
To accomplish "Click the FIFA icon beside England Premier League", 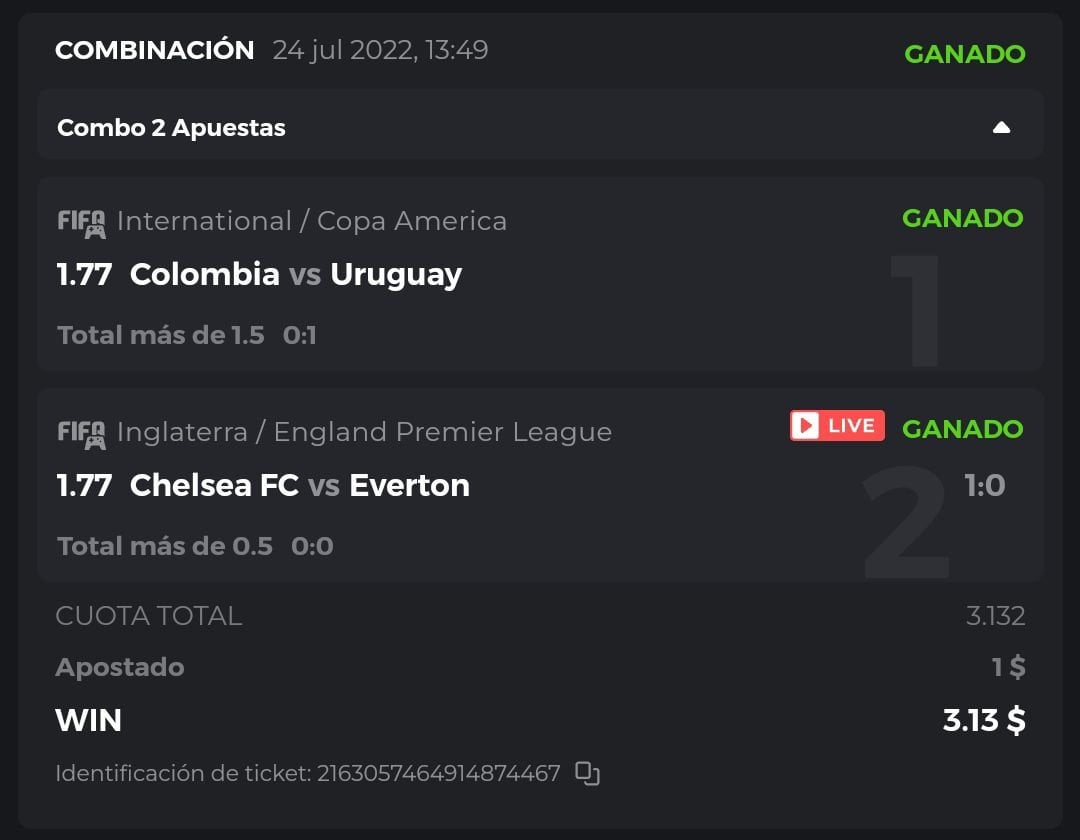I will pyautogui.click(x=81, y=433).
